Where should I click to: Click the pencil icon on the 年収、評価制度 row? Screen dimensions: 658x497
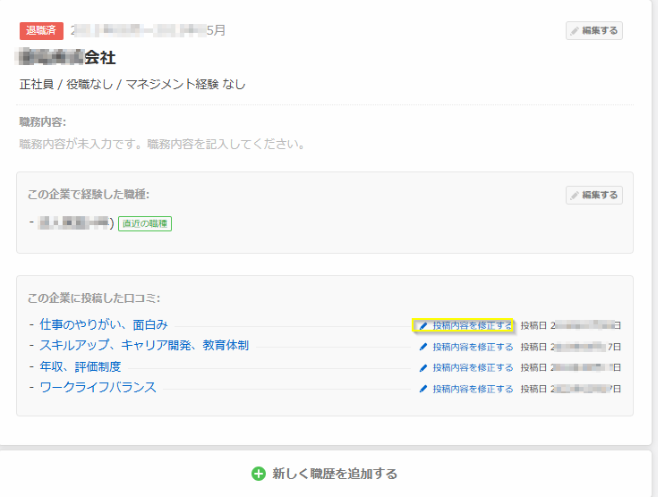point(423,368)
